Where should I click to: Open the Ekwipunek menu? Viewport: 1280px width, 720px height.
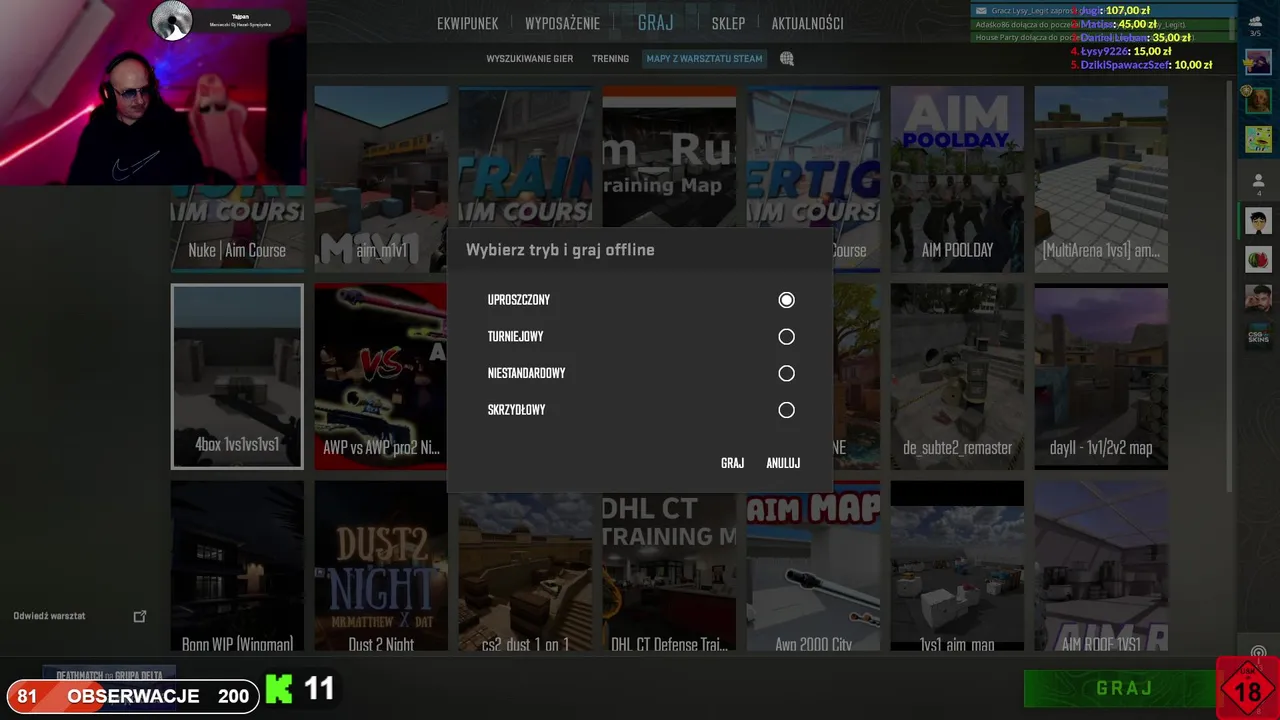[x=468, y=24]
